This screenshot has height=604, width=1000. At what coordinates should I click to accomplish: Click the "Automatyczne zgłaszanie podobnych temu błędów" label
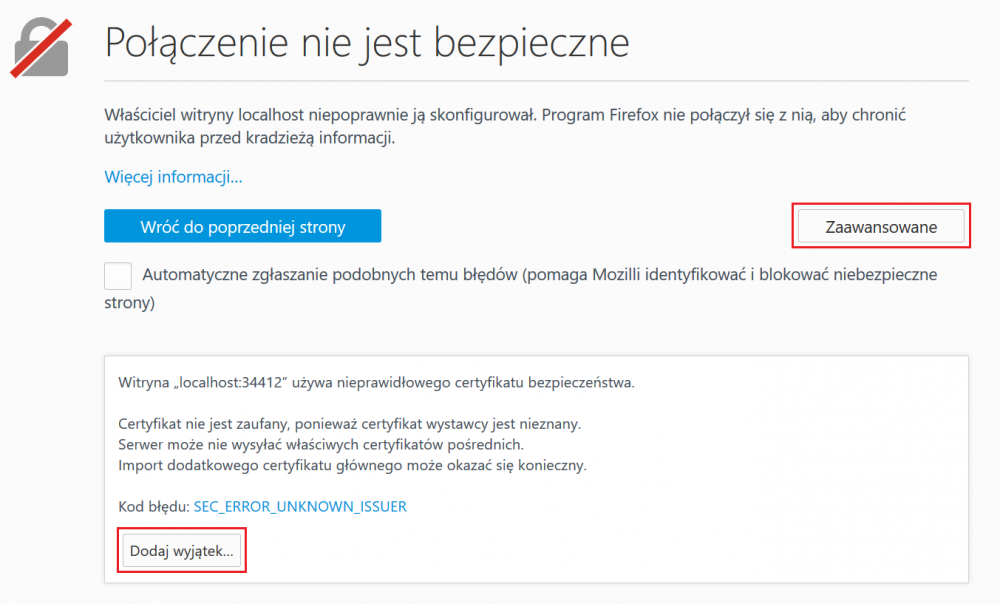tap(330, 274)
